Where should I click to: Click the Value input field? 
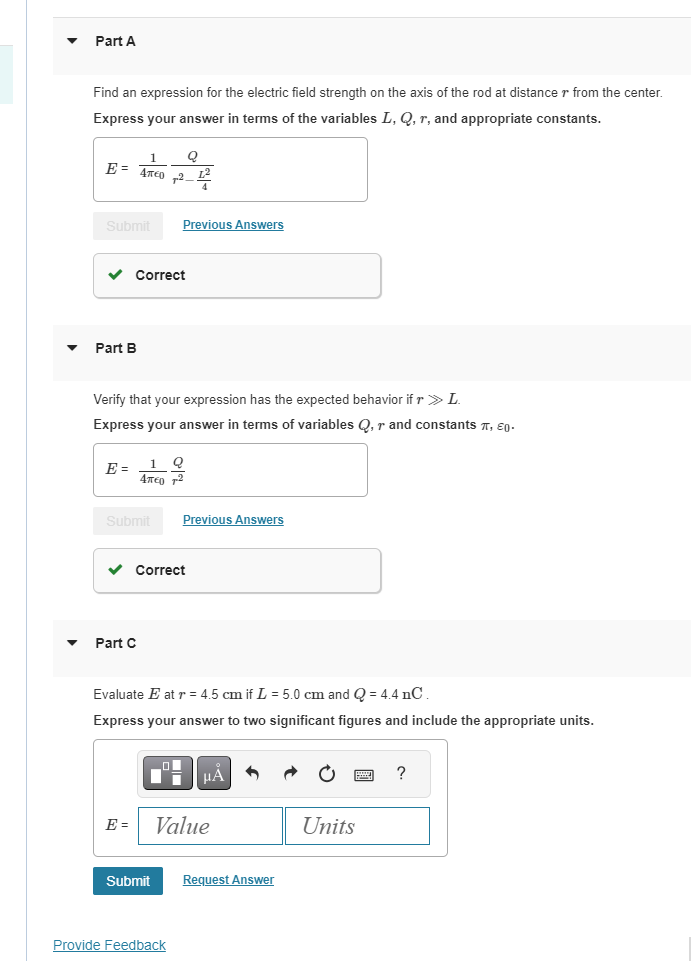210,825
